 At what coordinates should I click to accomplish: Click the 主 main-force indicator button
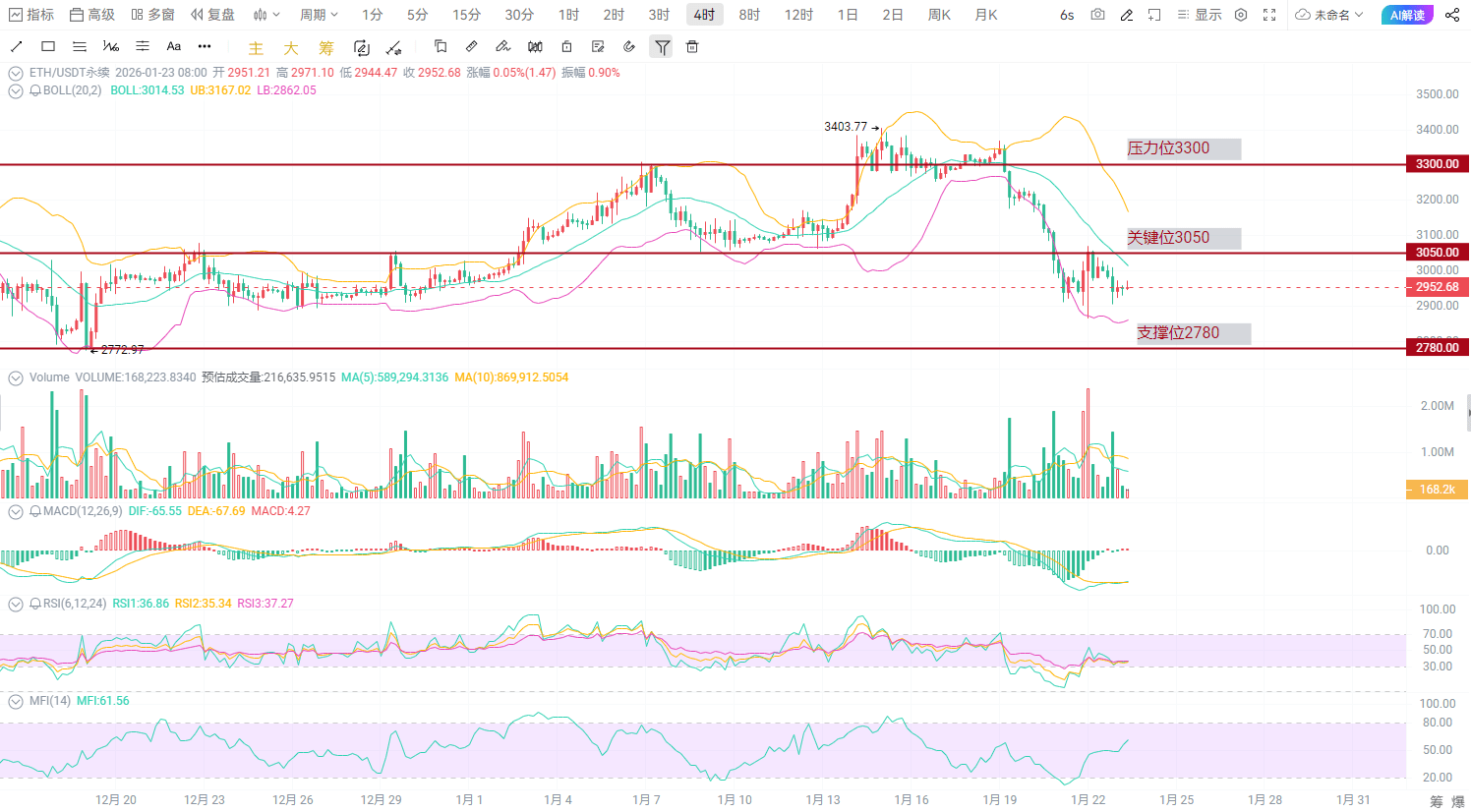point(256,47)
